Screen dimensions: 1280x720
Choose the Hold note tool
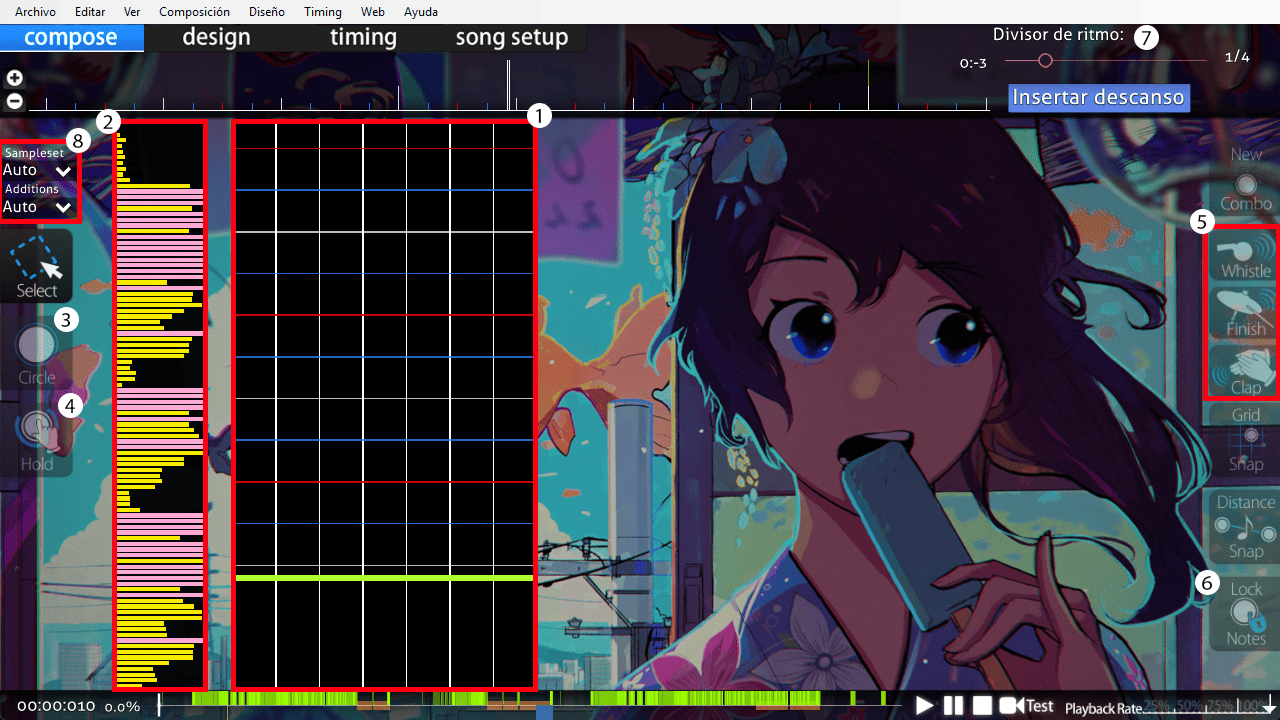coord(37,440)
